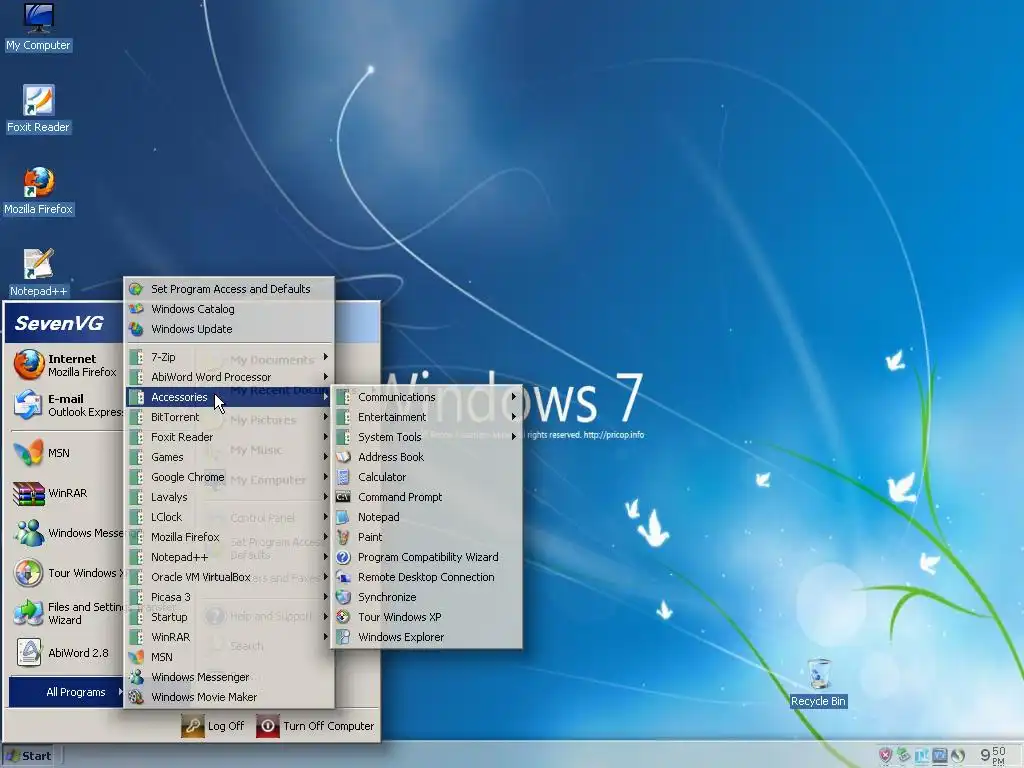Select Picasa 3 program folder
The height and width of the screenshot is (768, 1024).
(229, 597)
